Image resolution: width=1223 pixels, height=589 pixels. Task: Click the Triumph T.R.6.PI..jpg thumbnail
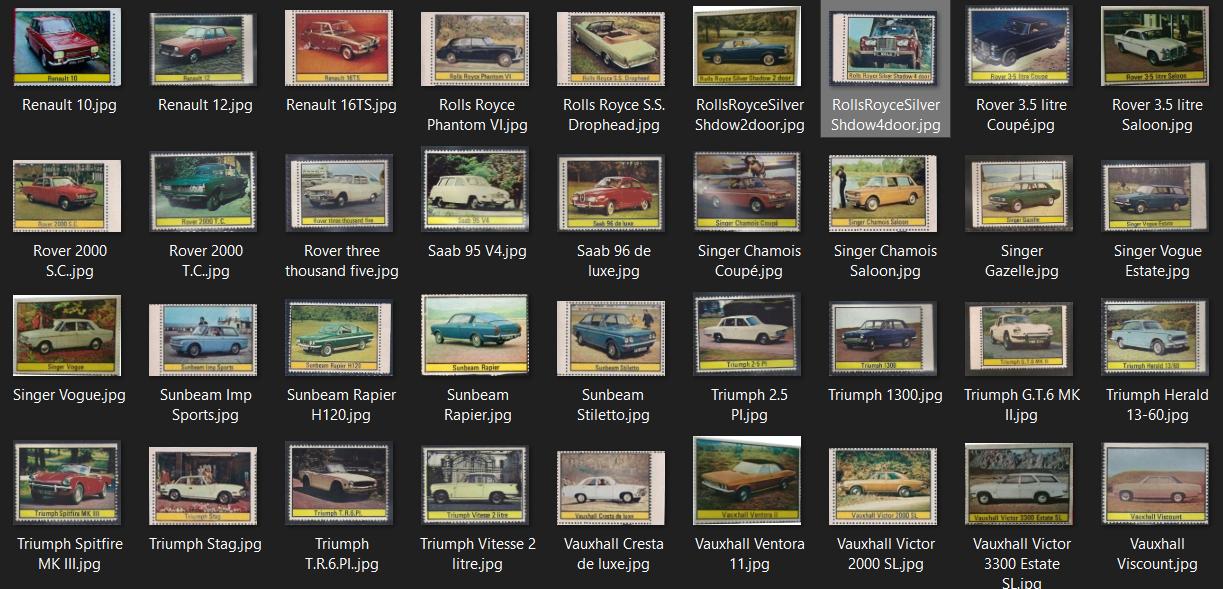(x=339, y=484)
